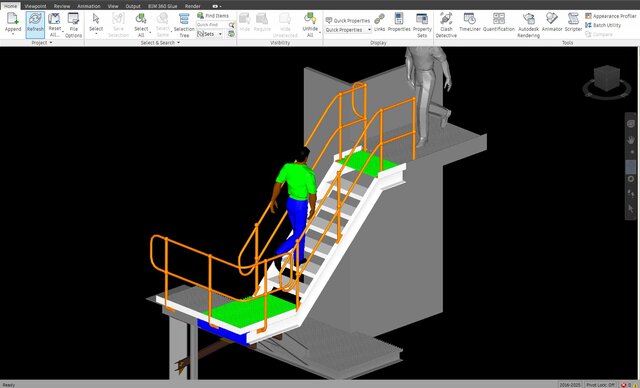The height and width of the screenshot is (388, 640).
Task: Open Autodesk Rendering
Action: [529, 25]
